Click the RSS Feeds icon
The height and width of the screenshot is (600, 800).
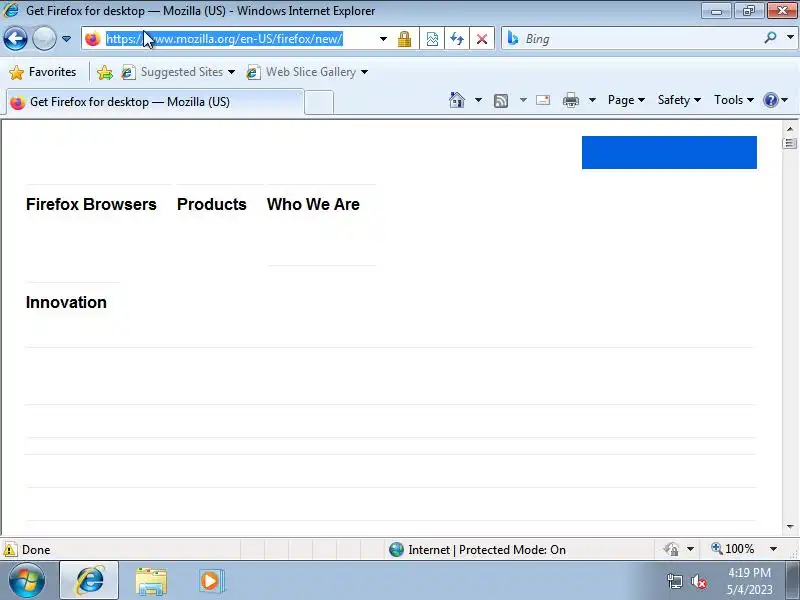tap(501, 101)
